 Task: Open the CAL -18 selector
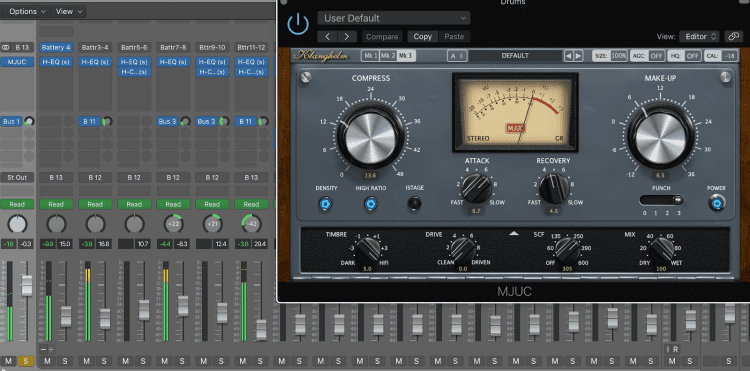(x=721, y=56)
